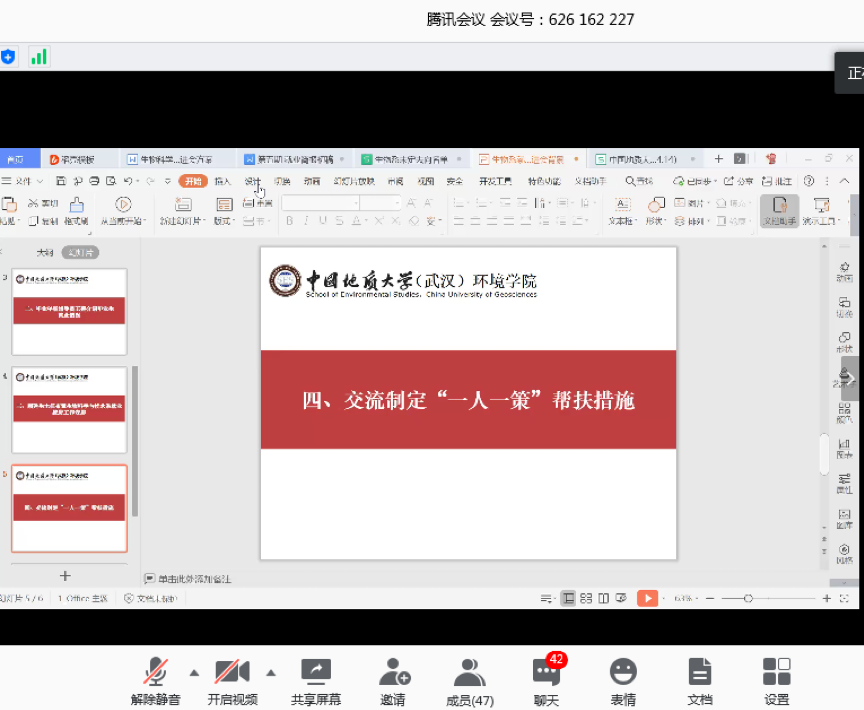
Task: Select the 插入 (Insert) ribbon tab
Action: point(223,181)
